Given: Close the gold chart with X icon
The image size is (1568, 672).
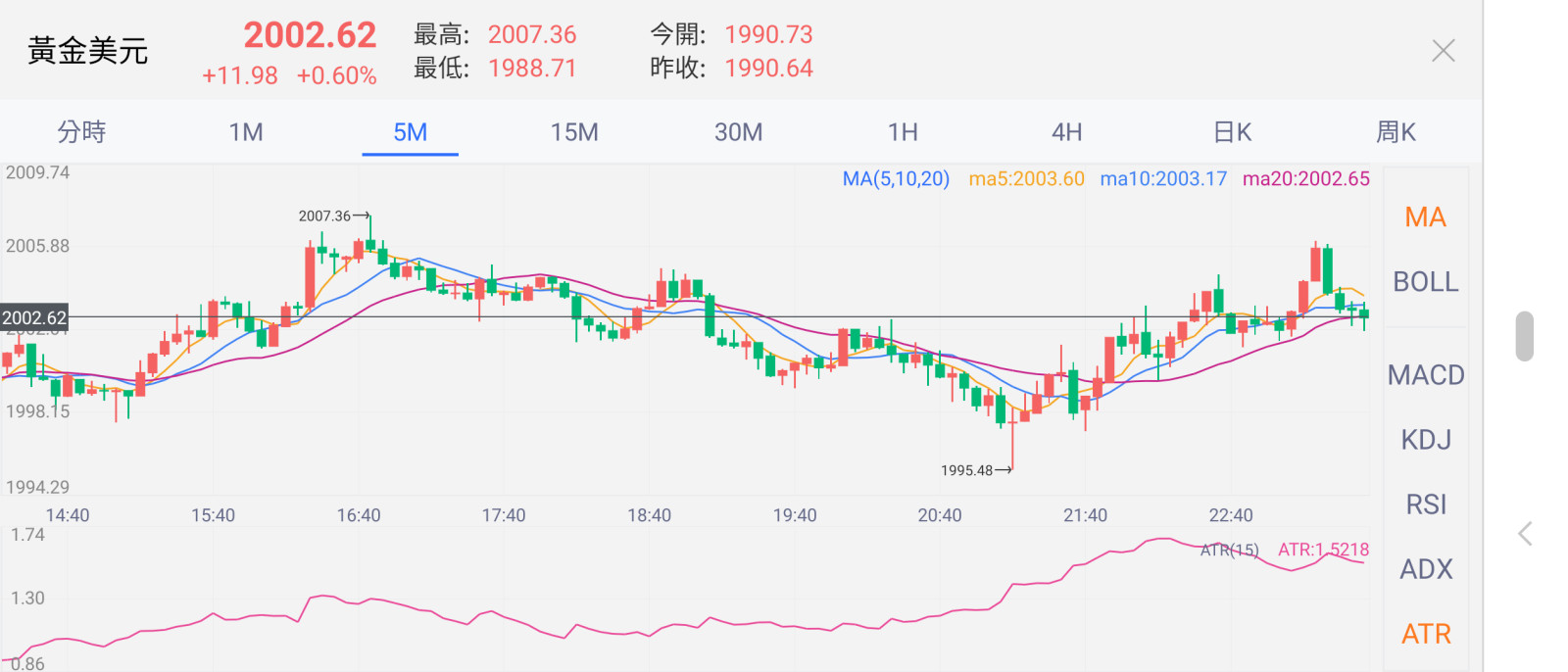Looking at the screenshot, I should [1443, 51].
